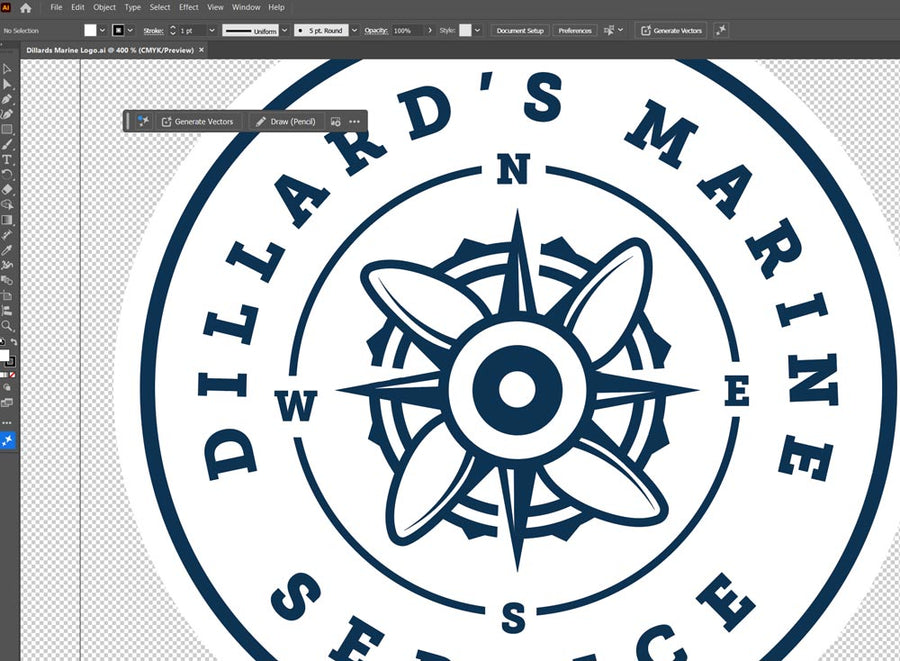Open the Effect menu
This screenshot has height=661, width=900.
coord(188,7)
